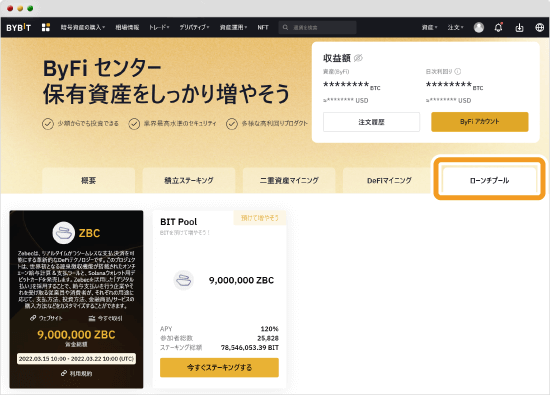
Task: Select the dual asset mining tab
Action: click(289, 180)
